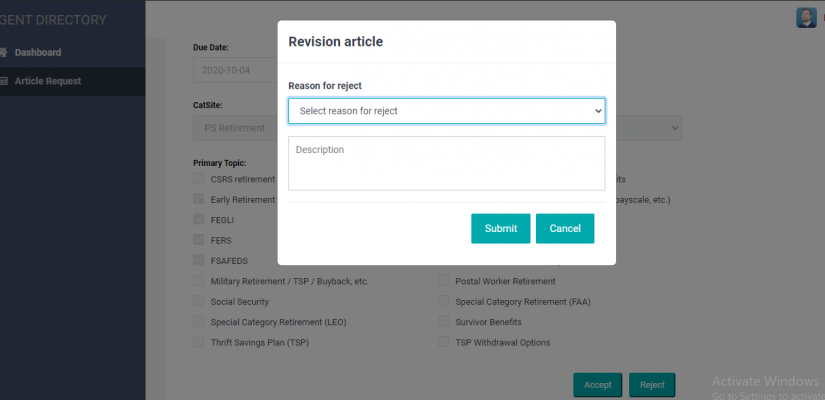This screenshot has width=825, height=400.
Task: Tick the Survivor Benefits checkbox
Action: [444, 322]
